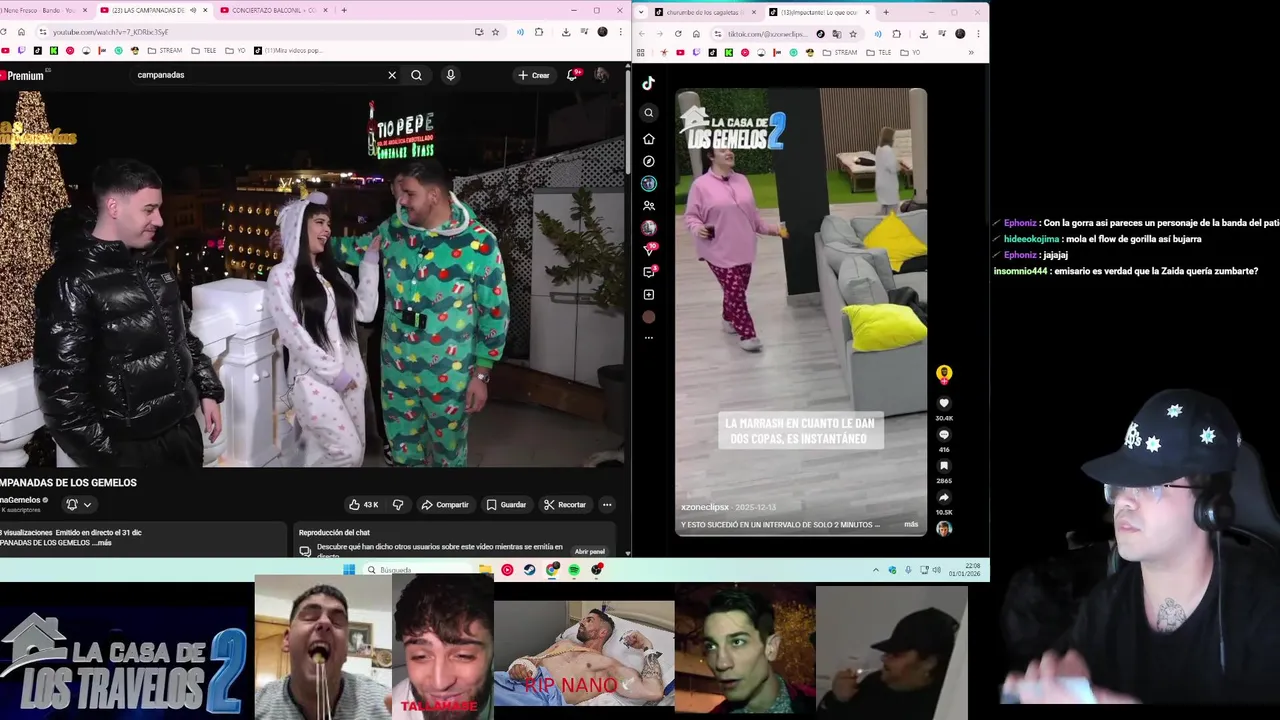The height and width of the screenshot is (720, 1280).
Task: Open TikTok messages icon in sidebar
Action: coord(649,271)
